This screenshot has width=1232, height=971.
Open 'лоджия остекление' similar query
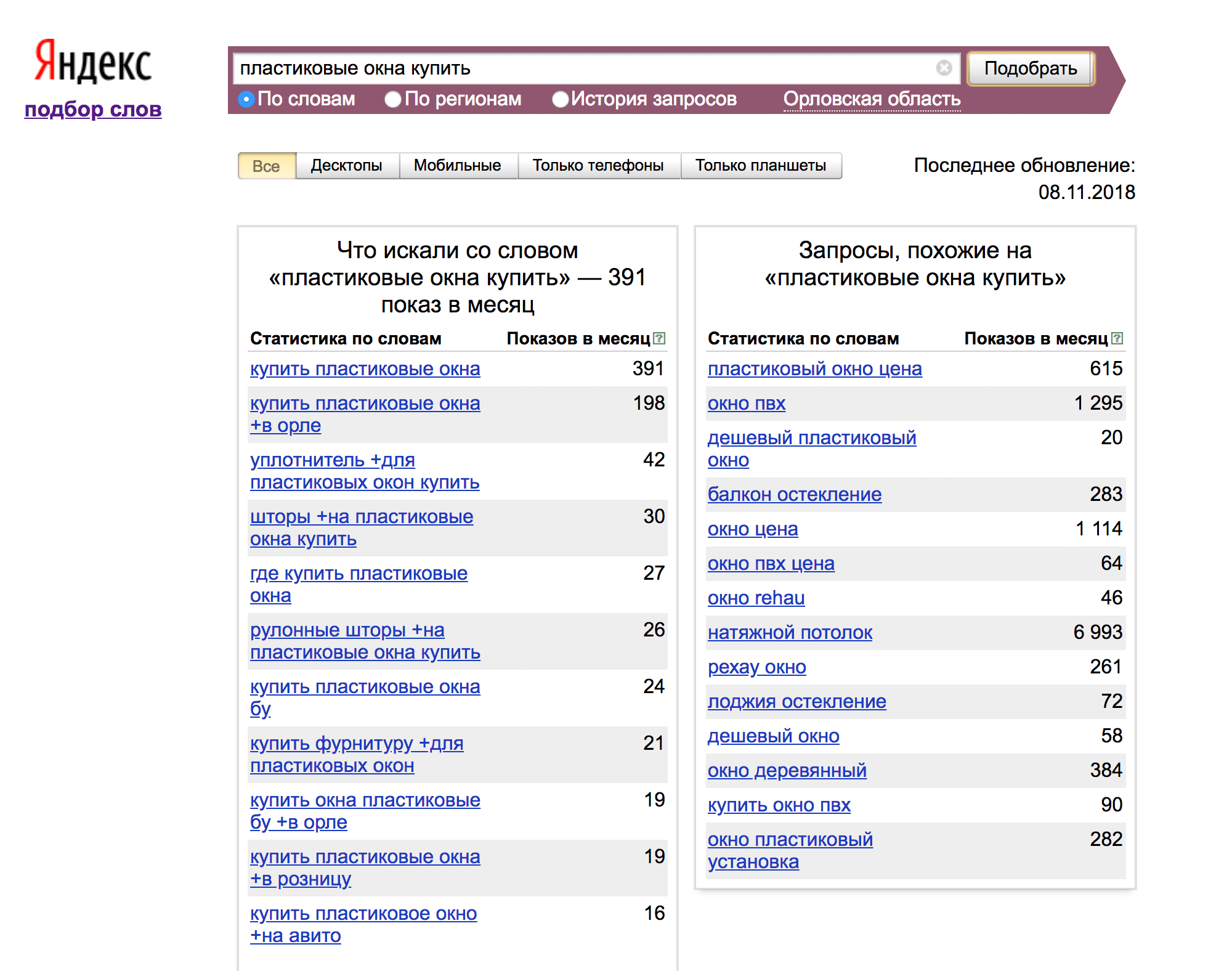(x=797, y=702)
